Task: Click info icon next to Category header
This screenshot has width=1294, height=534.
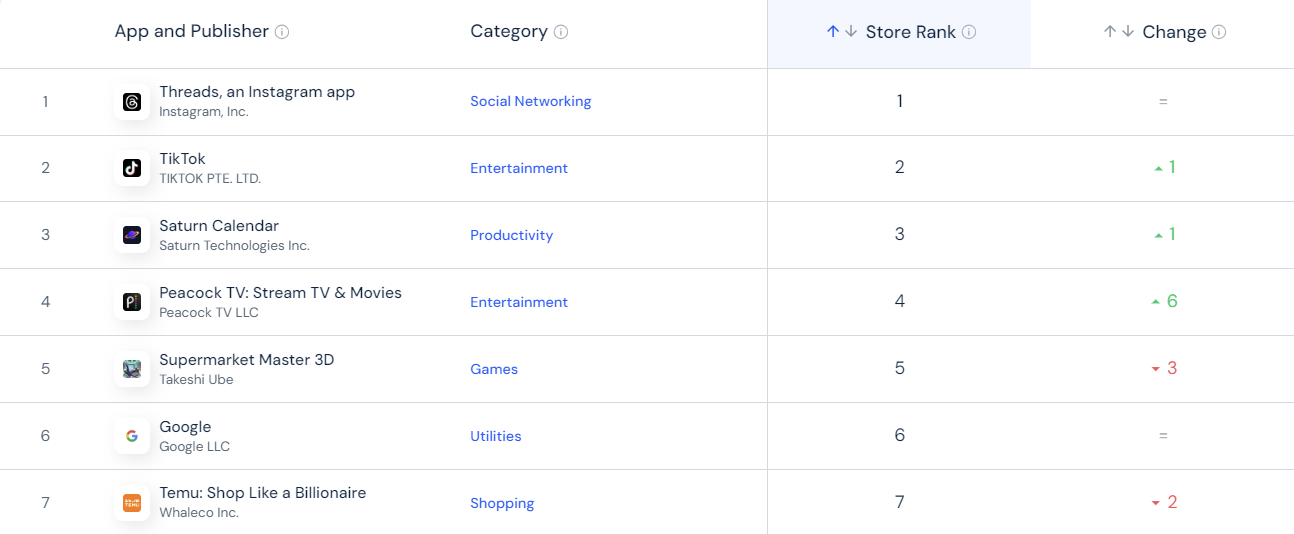Action: tap(561, 32)
